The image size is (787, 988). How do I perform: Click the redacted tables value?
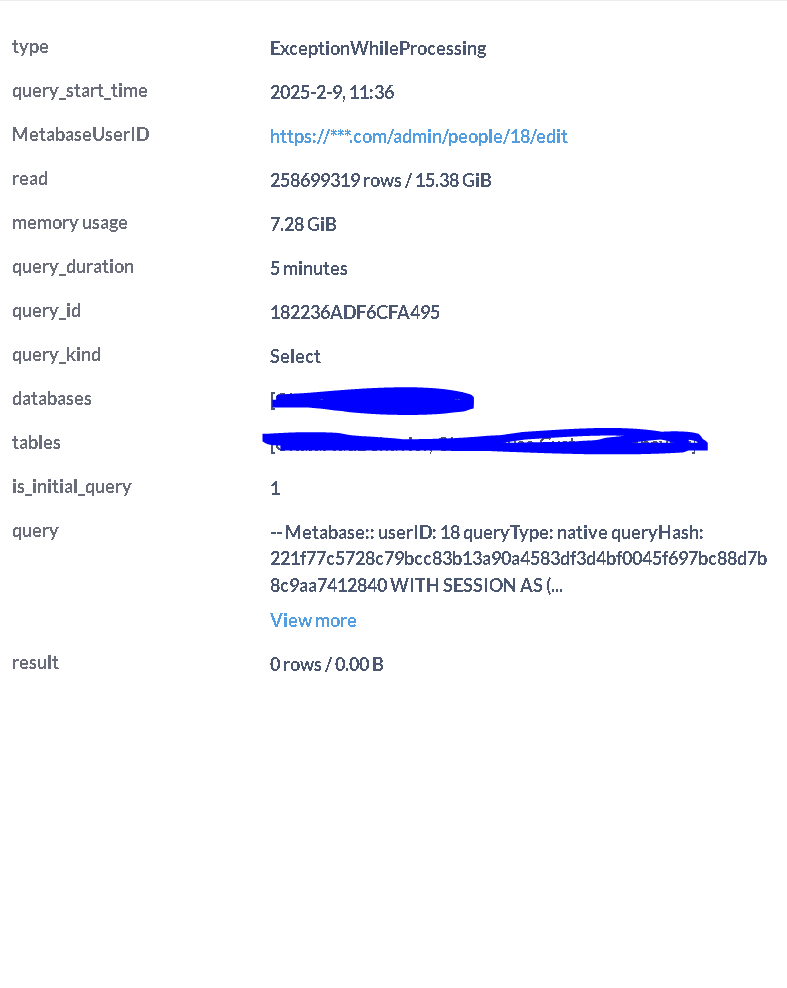click(485, 442)
